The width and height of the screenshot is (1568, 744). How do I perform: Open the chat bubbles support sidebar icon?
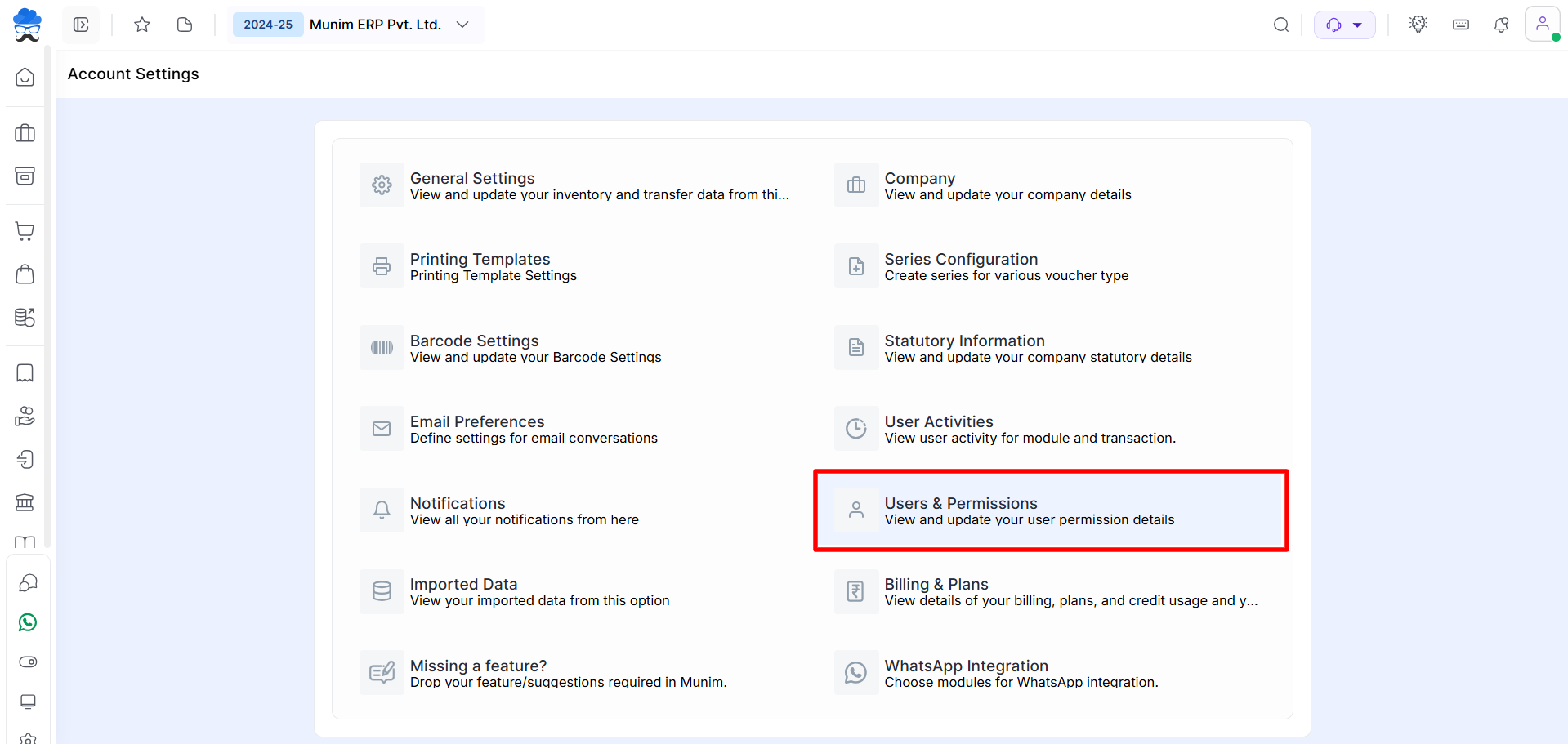[28, 583]
